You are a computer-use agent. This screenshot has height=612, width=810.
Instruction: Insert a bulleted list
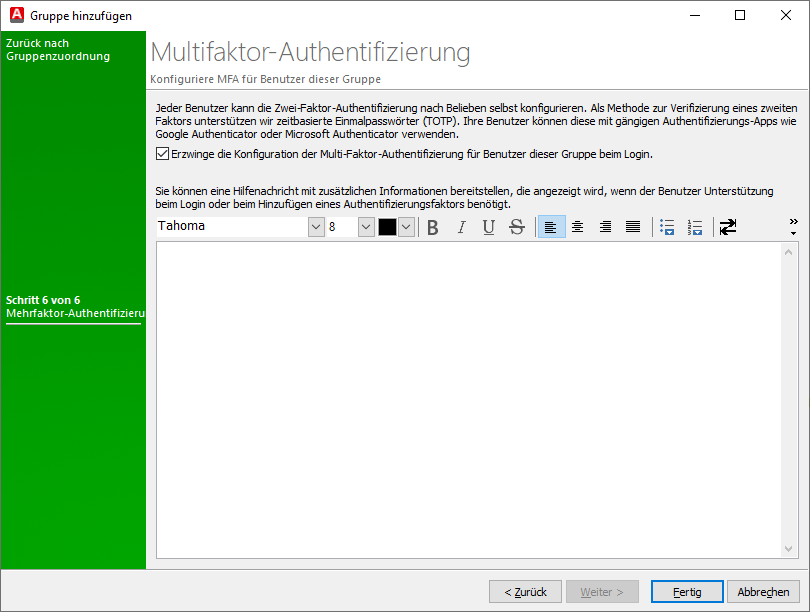(667, 227)
